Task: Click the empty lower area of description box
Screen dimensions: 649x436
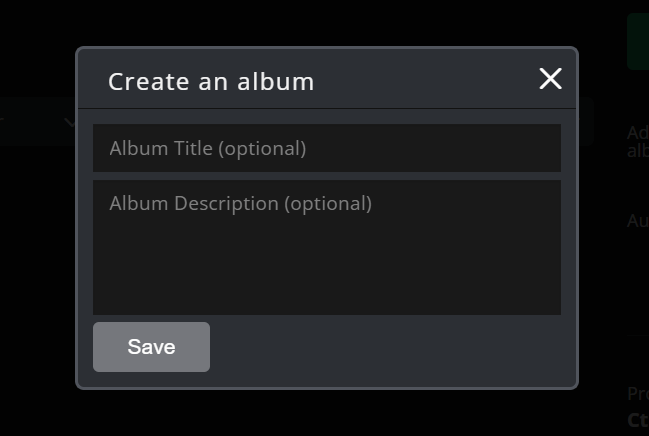Action: coord(326,285)
